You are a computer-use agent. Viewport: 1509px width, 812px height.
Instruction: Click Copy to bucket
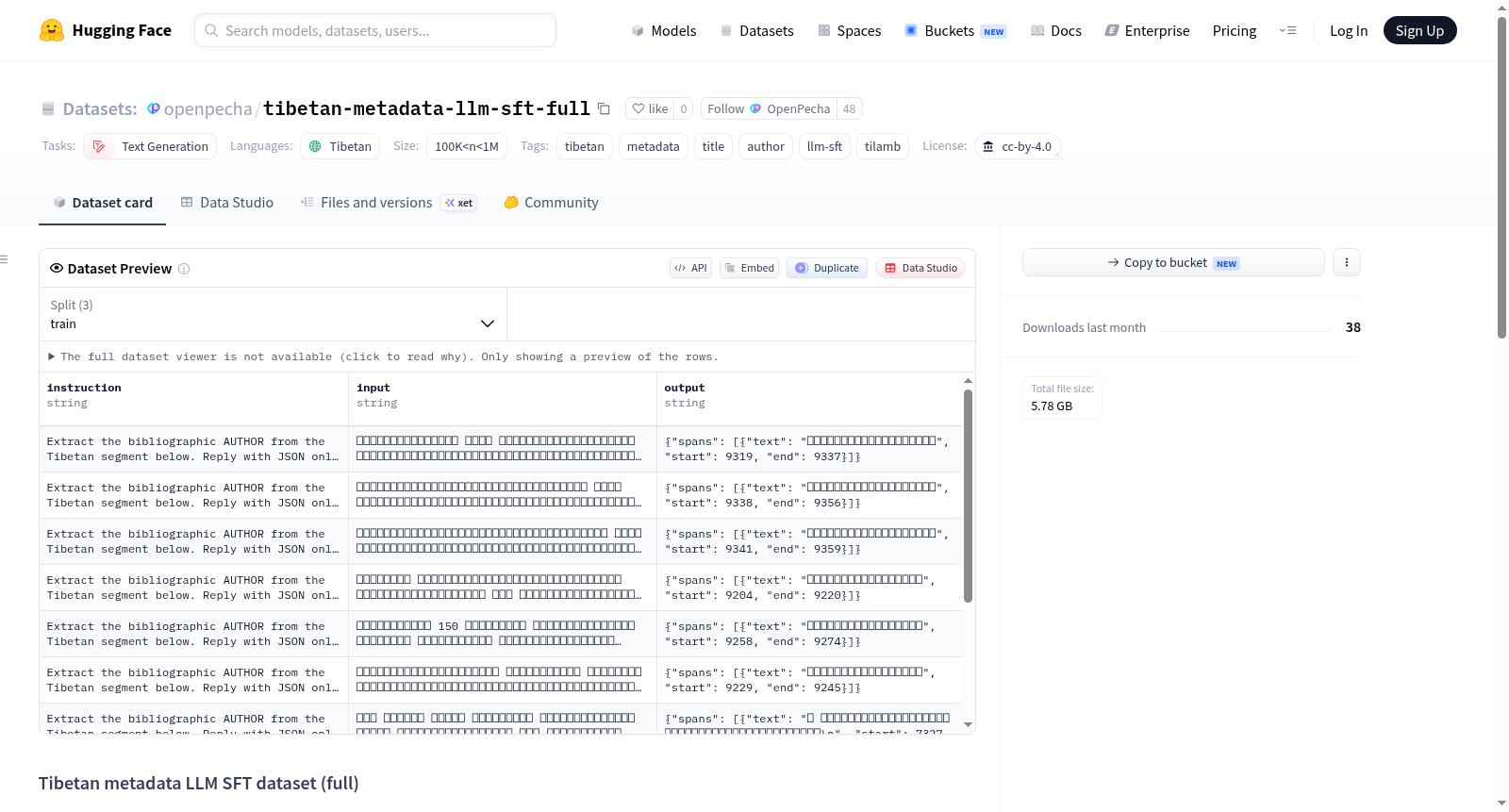tap(1173, 262)
